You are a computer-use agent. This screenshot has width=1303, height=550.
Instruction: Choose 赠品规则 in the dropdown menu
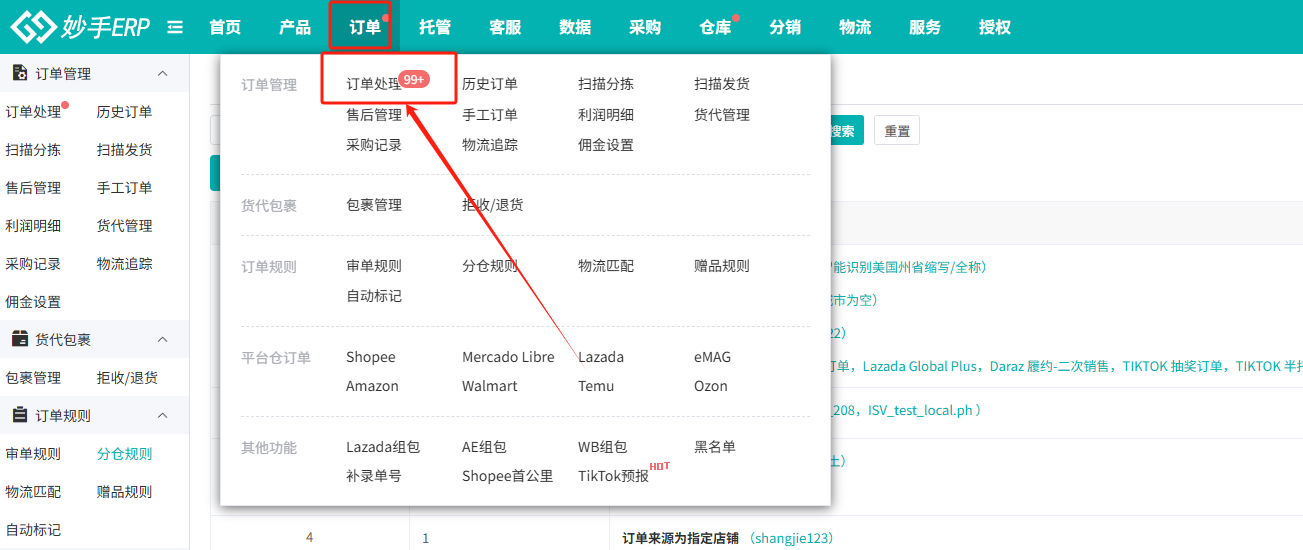click(722, 266)
